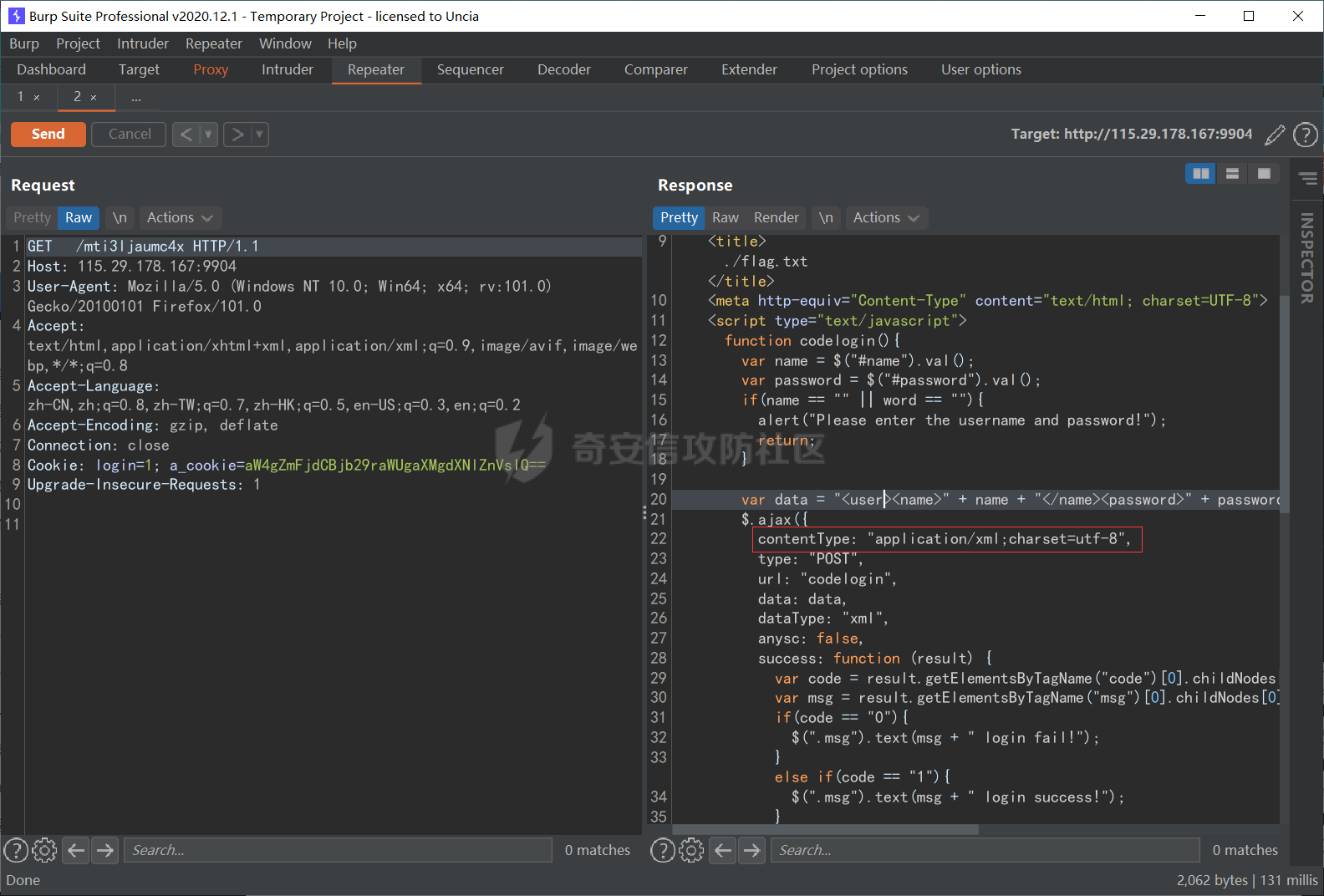This screenshot has height=896, width=1324.
Task: Select the Response Raw view
Action: coord(726,217)
